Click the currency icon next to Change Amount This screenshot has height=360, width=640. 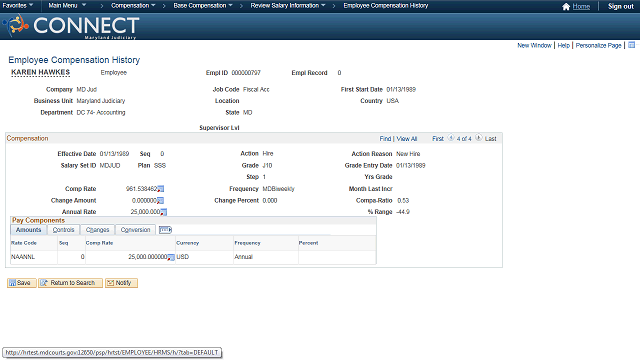160,200
